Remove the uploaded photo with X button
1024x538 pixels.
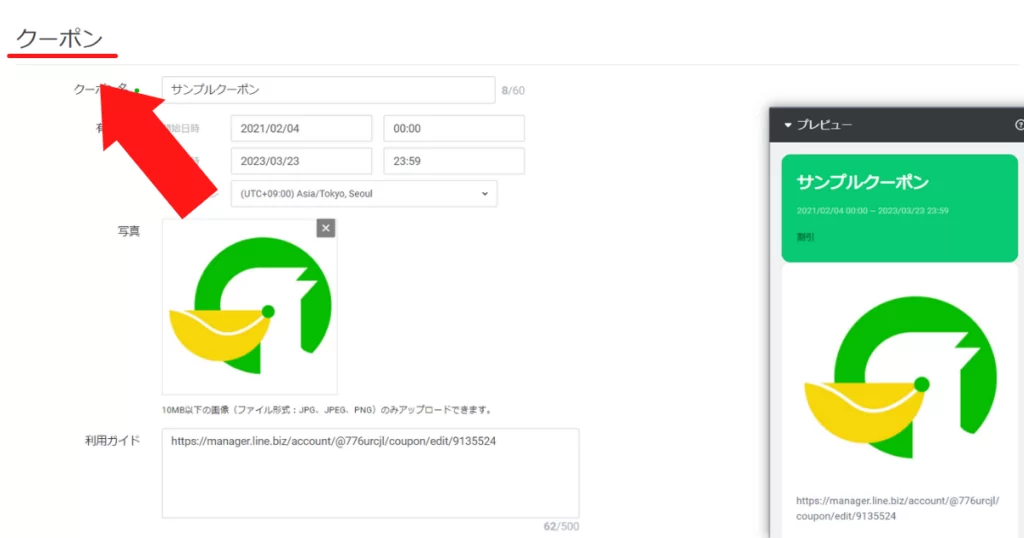[326, 229]
